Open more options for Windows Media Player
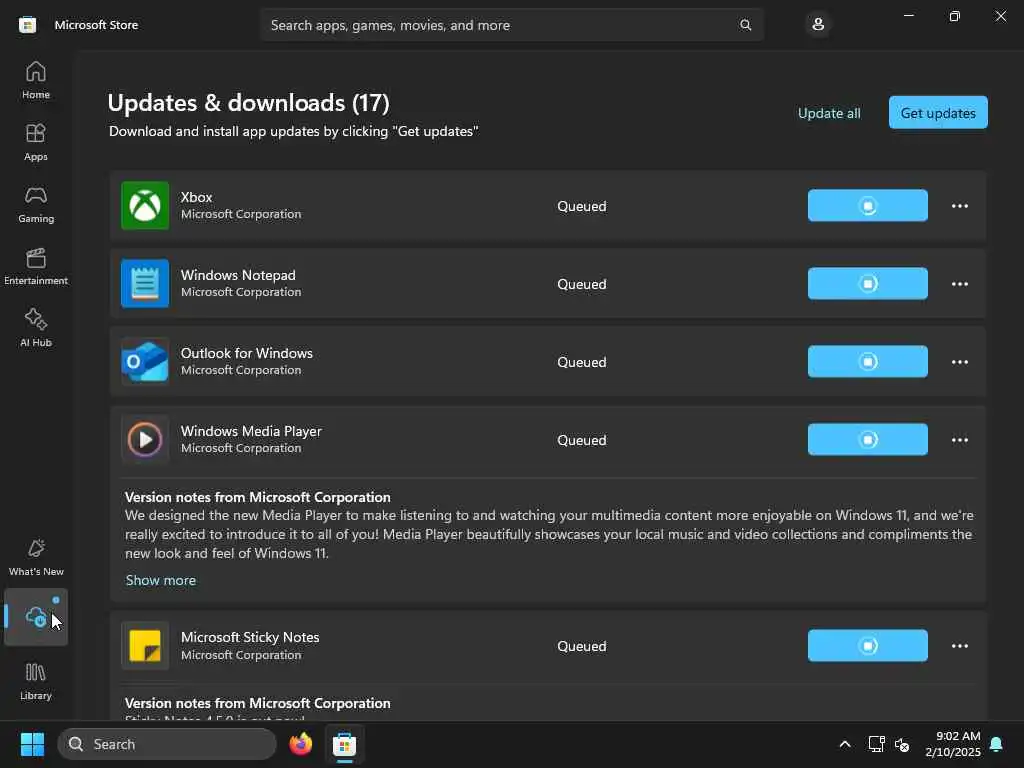The height and width of the screenshot is (768, 1024). coord(959,440)
